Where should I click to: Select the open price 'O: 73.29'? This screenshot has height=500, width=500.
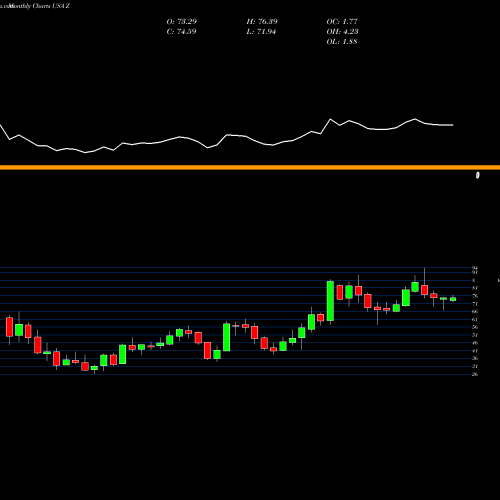pyautogui.click(x=182, y=22)
